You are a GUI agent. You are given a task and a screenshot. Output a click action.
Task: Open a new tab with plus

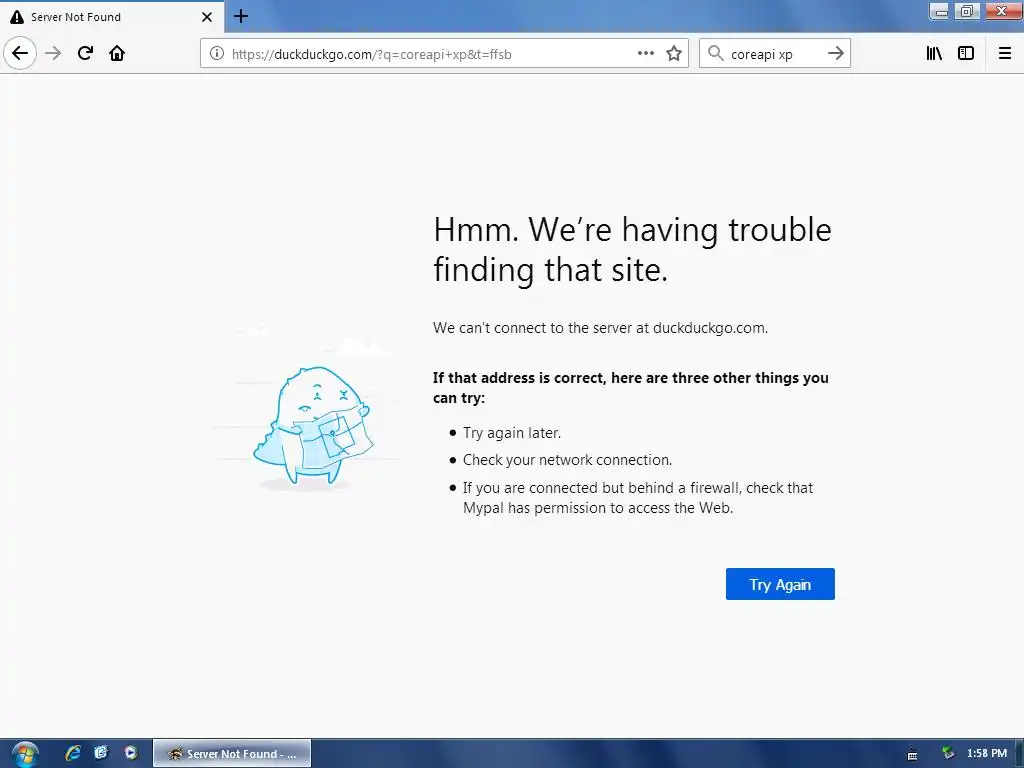tap(241, 16)
